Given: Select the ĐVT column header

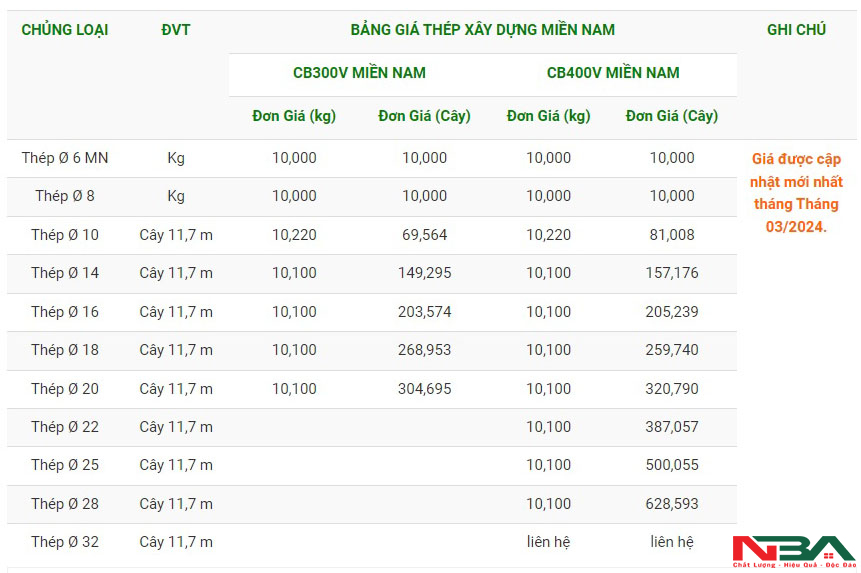Looking at the screenshot, I should click(x=176, y=30).
